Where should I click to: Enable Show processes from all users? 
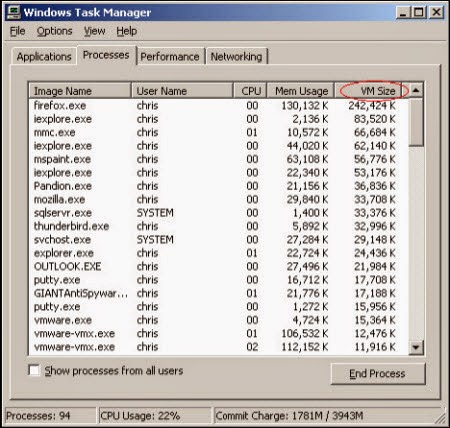[34, 370]
